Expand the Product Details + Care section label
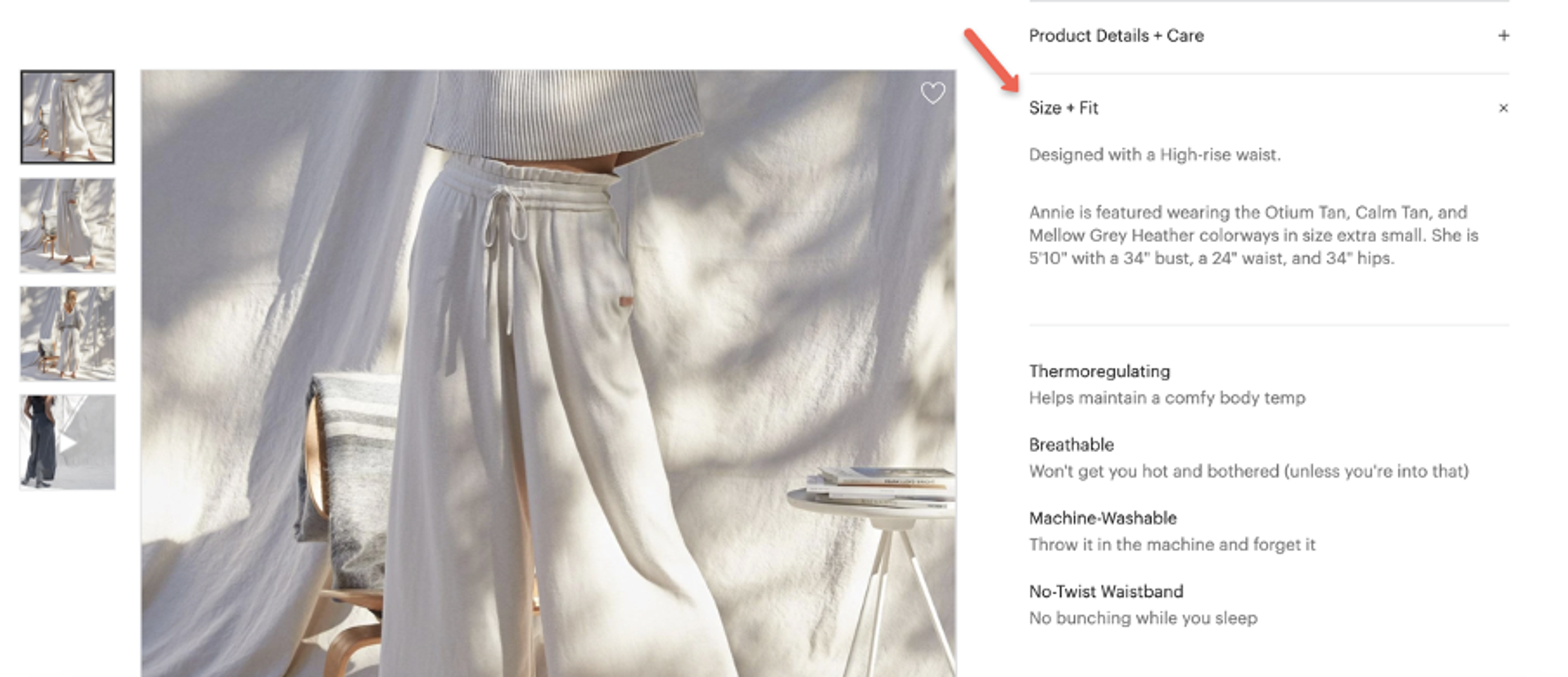The width and height of the screenshot is (1568, 677). [1116, 36]
